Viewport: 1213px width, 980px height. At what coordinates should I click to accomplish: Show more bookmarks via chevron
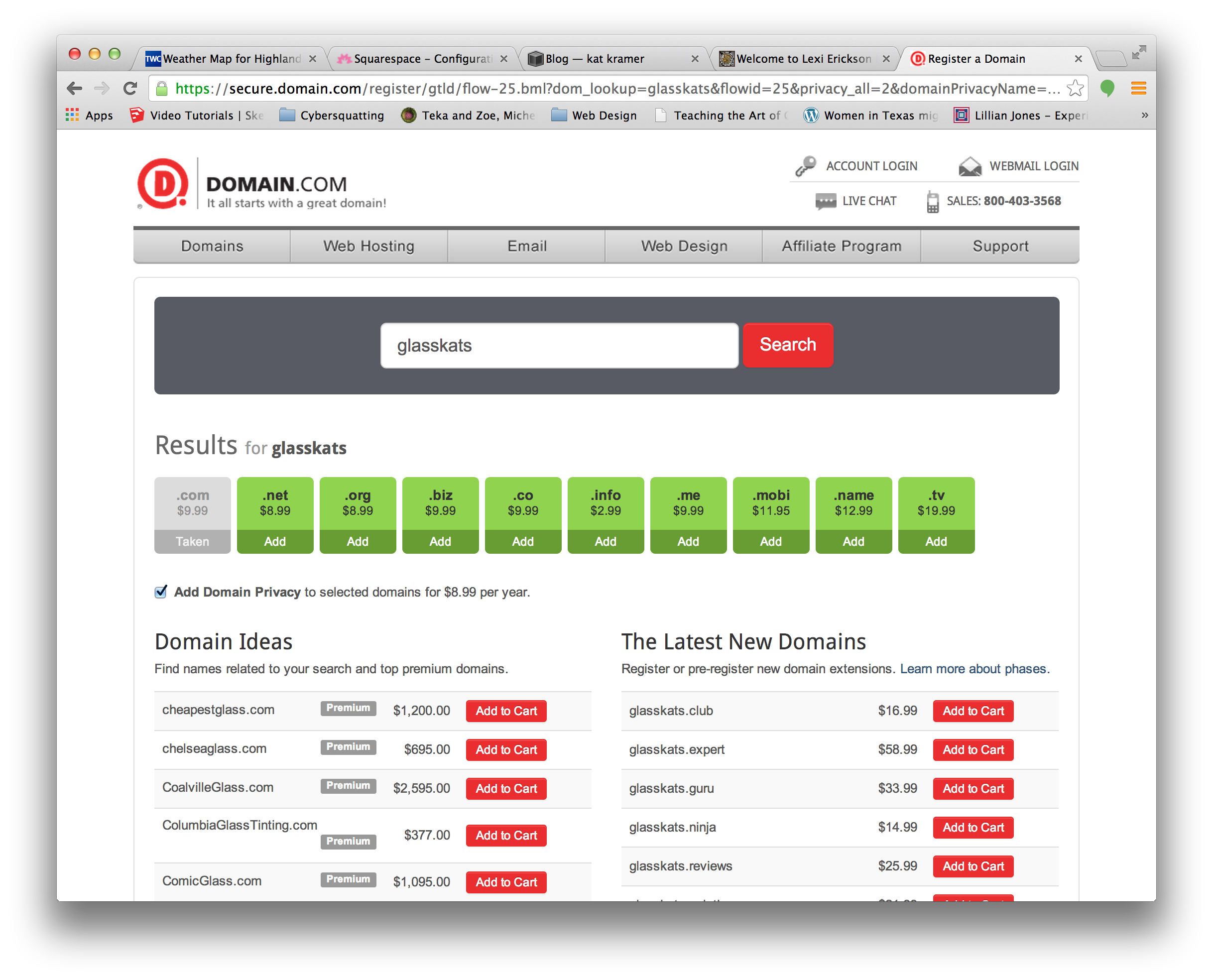[x=1144, y=115]
